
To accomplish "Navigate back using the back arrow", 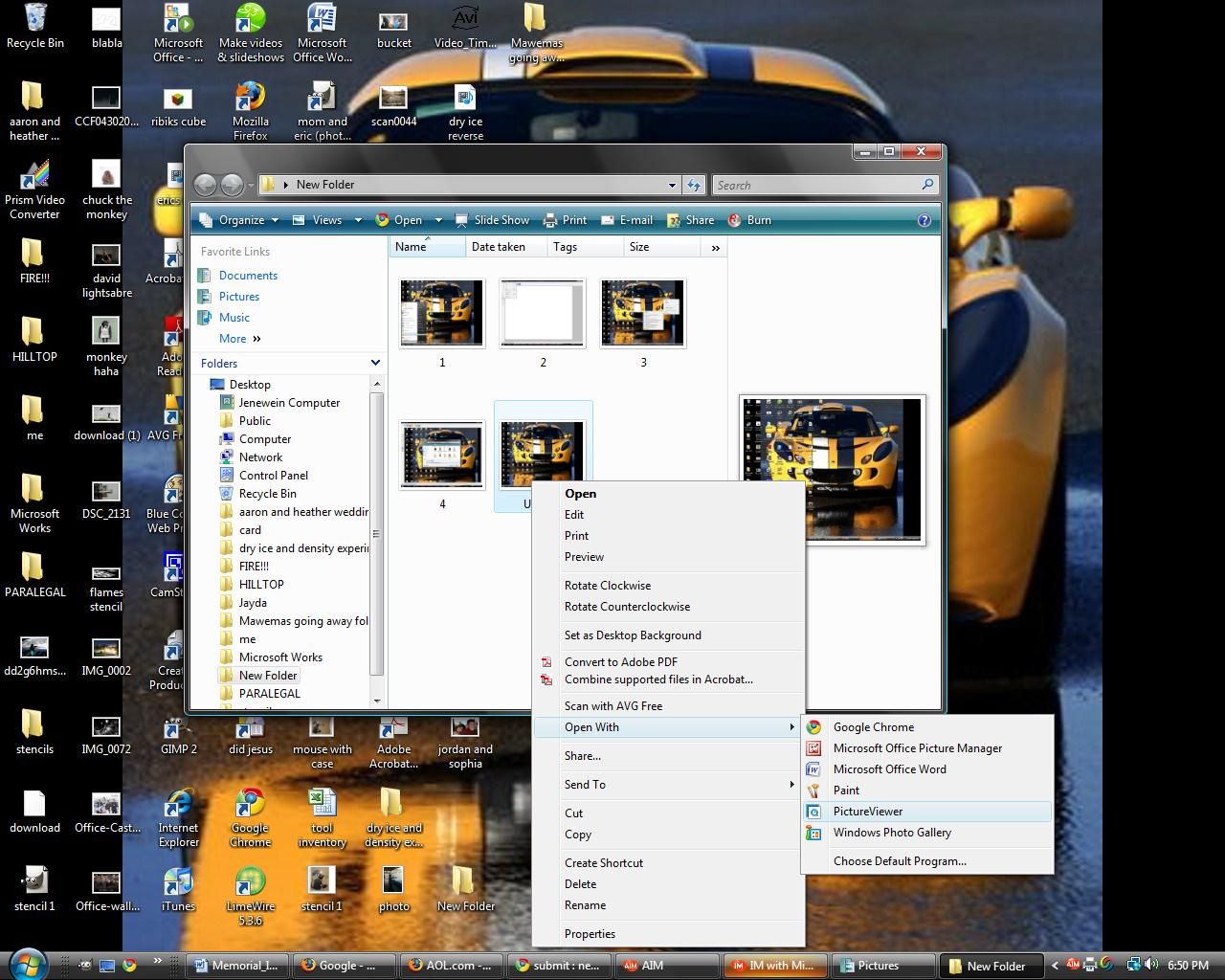I will (206, 185).
